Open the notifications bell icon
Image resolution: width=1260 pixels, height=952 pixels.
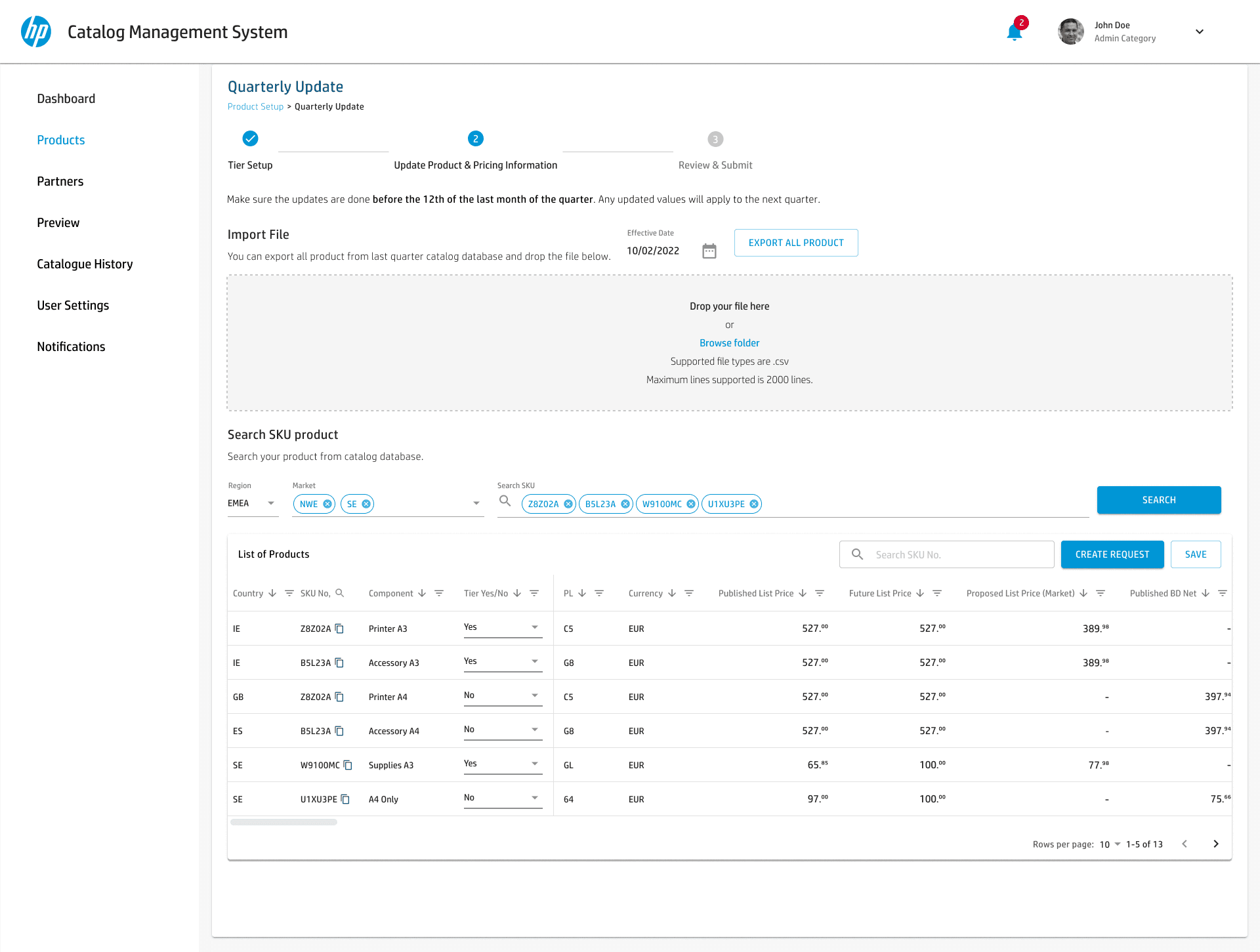click(x=1015, y=32)
